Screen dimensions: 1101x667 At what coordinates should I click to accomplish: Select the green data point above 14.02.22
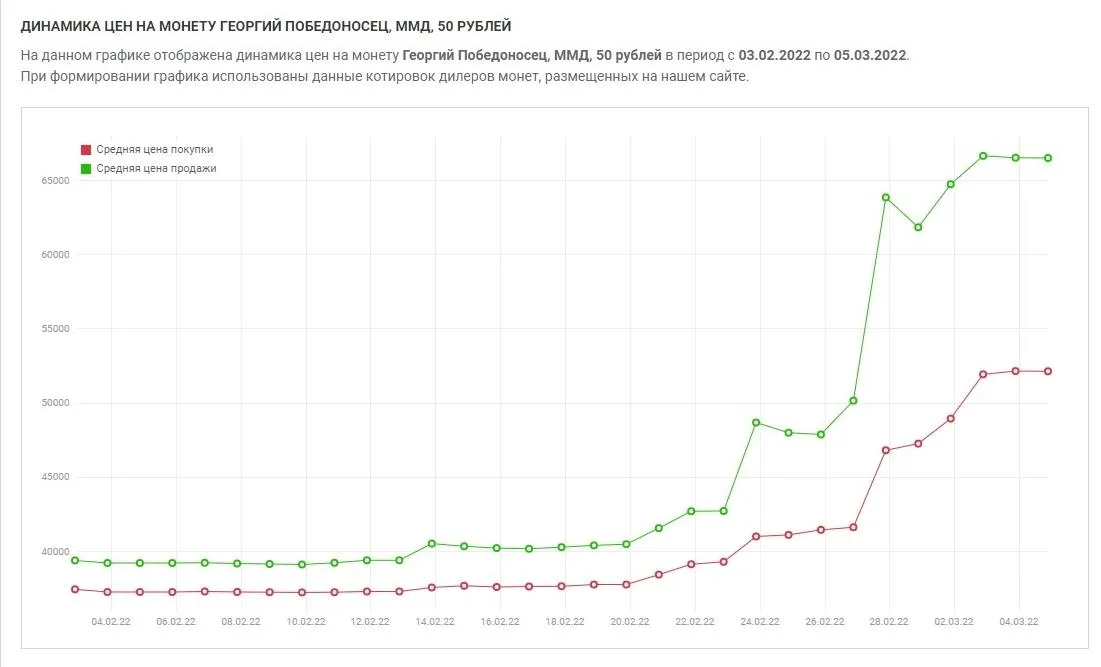tap(432, 543)
